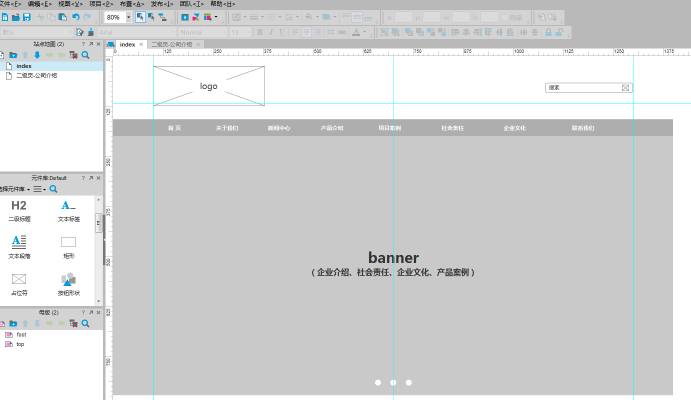691x400 pixels.
Task: Preview the prototype with the play icon
Action: point(185,17)
